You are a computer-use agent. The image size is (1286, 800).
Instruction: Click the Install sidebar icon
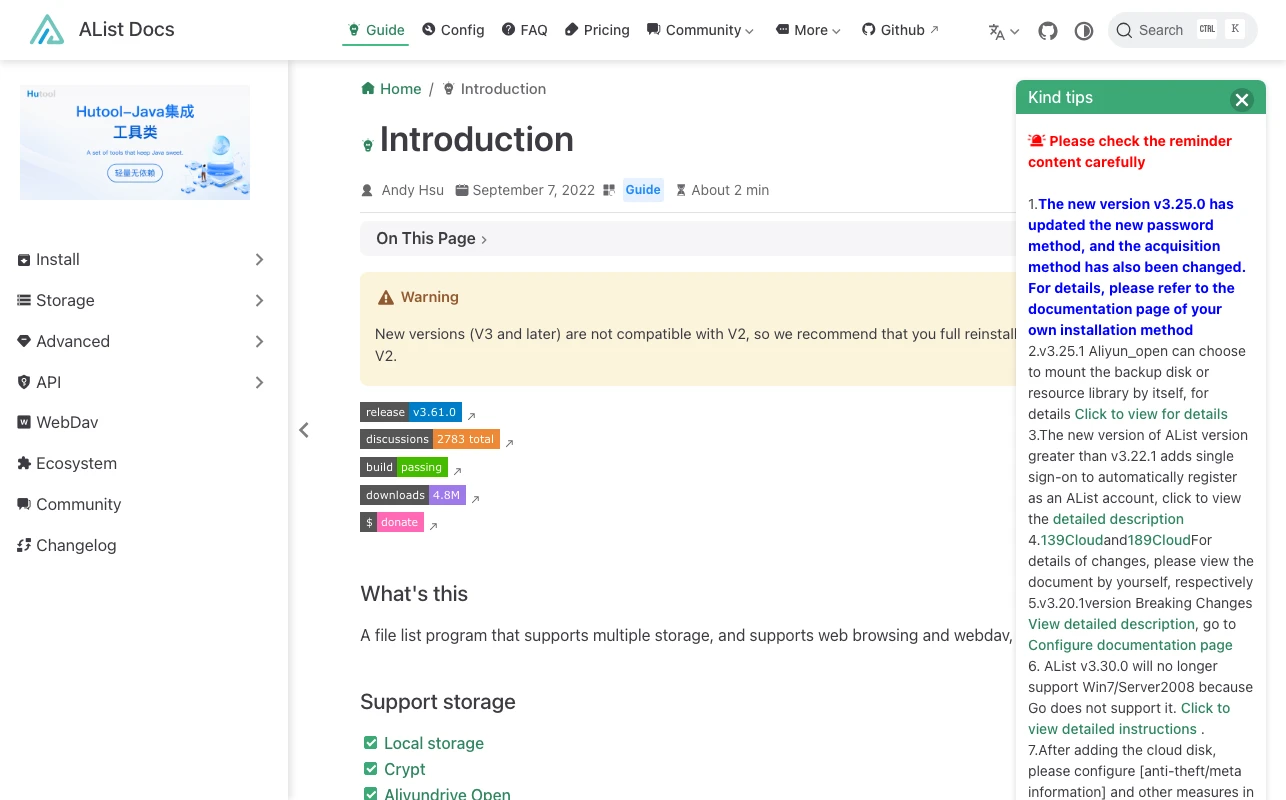pyautogui.click(x=24, y=260)
